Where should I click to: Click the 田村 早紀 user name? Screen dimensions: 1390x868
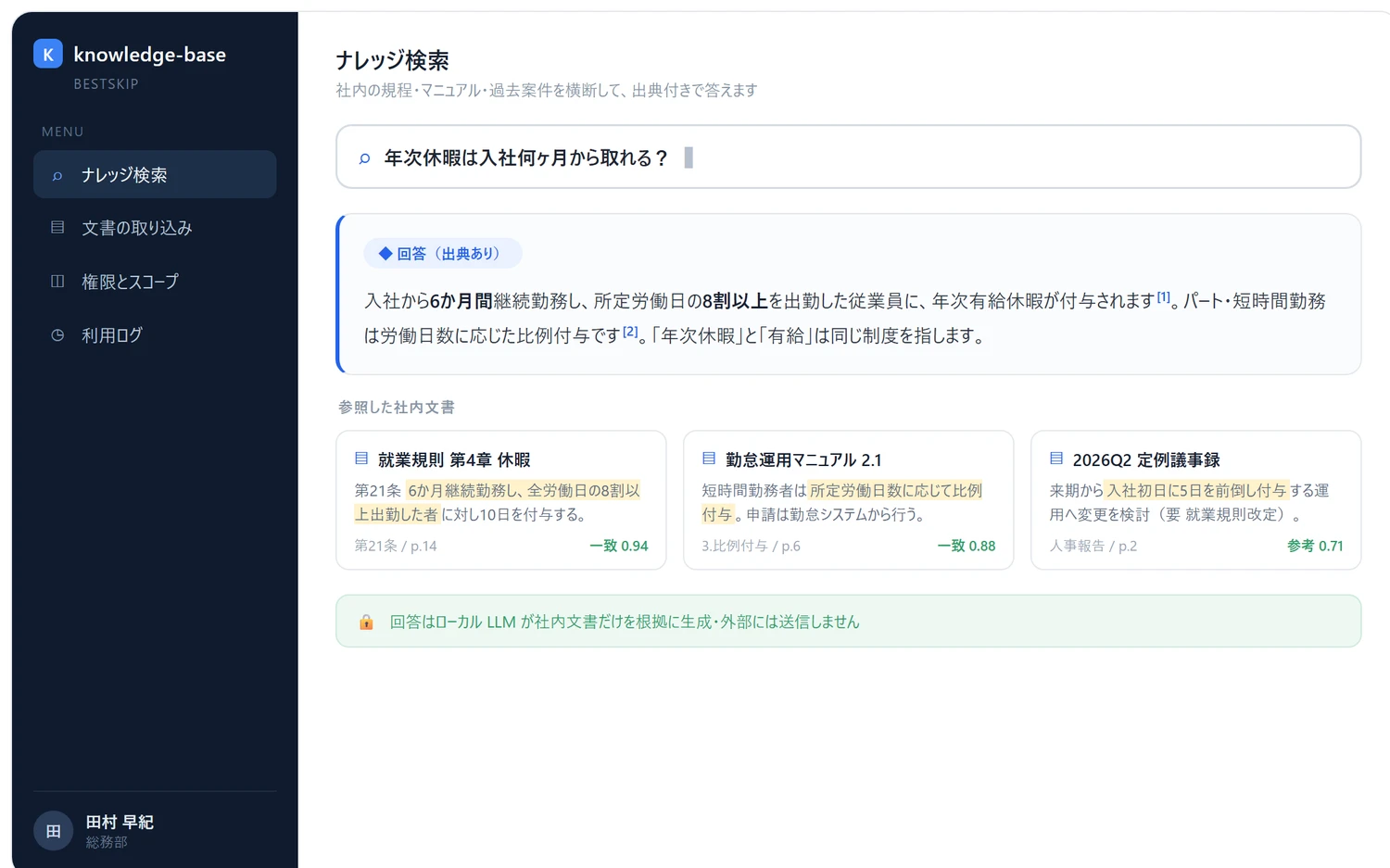tap(120, 822)
